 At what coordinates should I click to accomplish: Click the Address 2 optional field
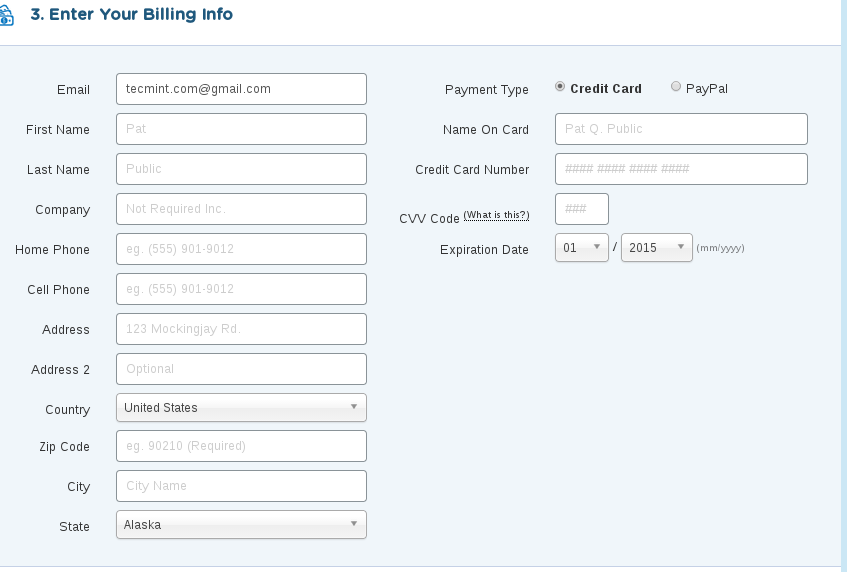tap(241, 369)
